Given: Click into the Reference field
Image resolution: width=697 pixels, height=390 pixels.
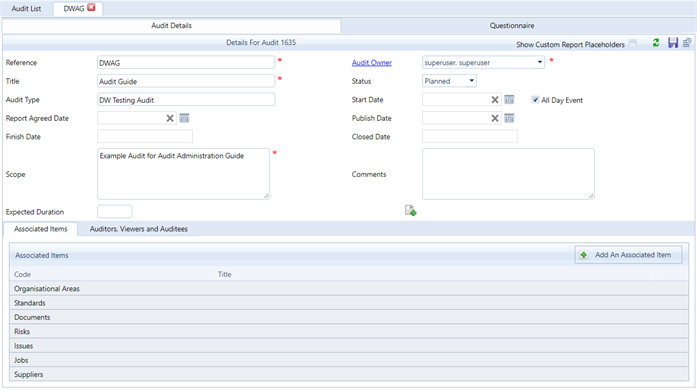Looking at the screenshot, I should (186, 63).
